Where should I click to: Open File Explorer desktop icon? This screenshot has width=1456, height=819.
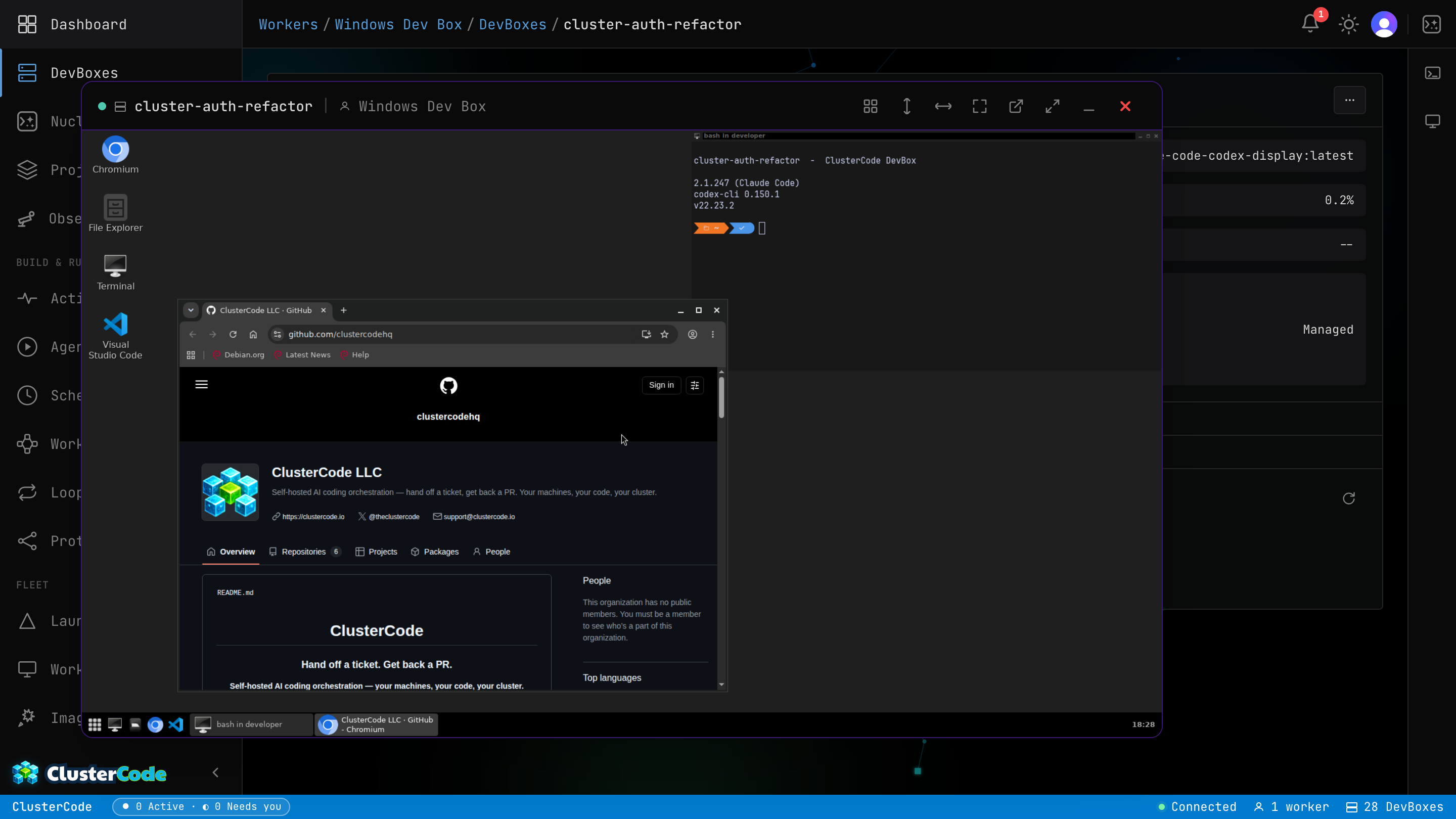coord(115,213)
